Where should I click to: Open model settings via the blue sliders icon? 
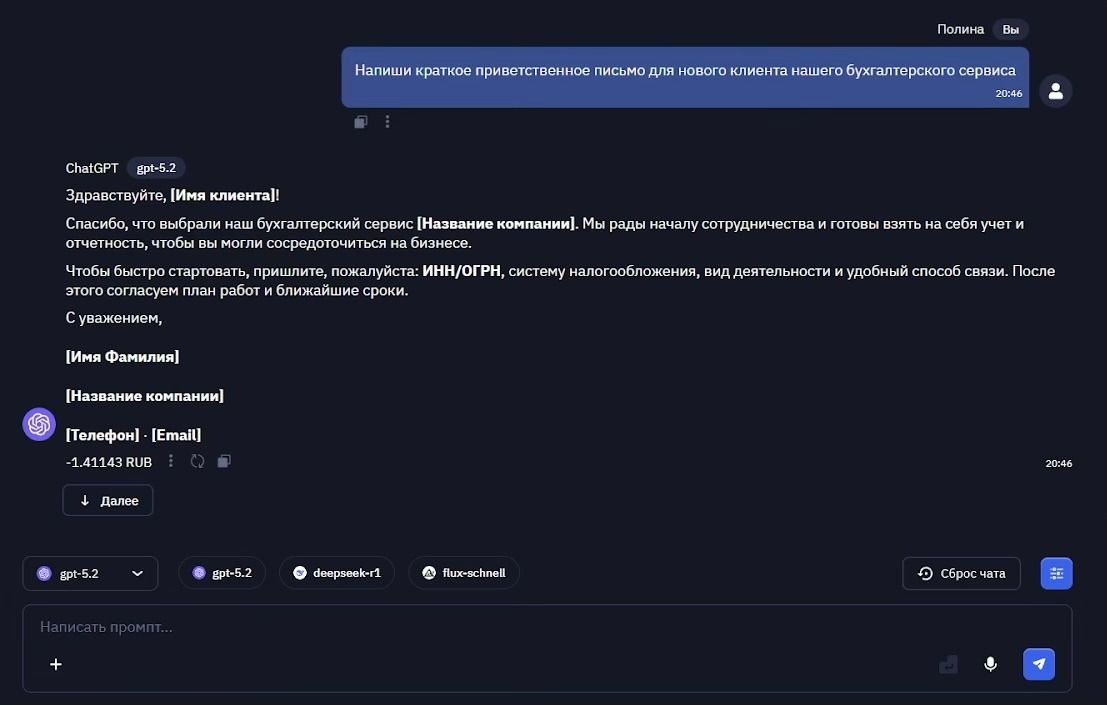click(1056, 573)
